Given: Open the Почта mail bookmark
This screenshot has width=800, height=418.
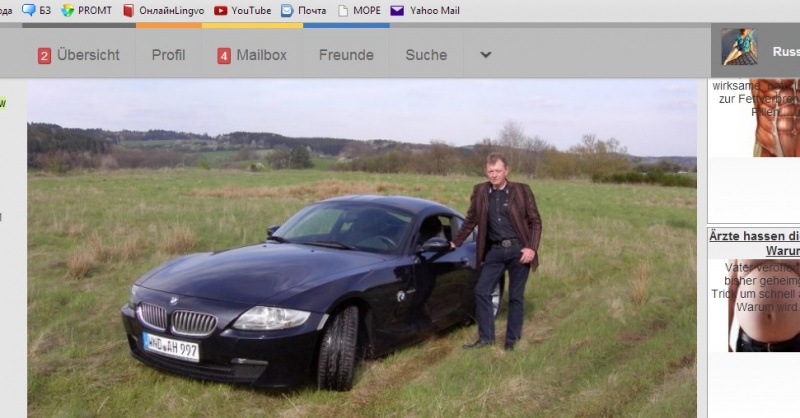Looking at the screenshot, I should 304,10.
